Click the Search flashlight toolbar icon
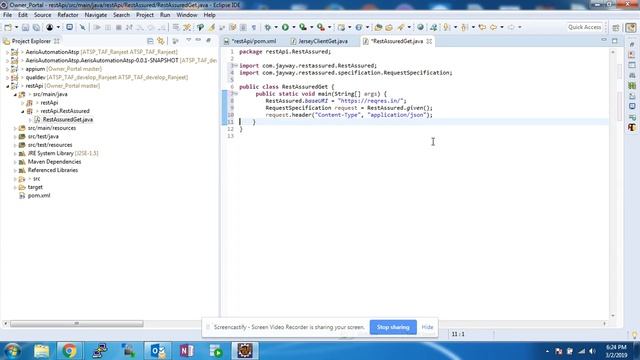Screen dimensions: 640x360 tap(401, 27)
